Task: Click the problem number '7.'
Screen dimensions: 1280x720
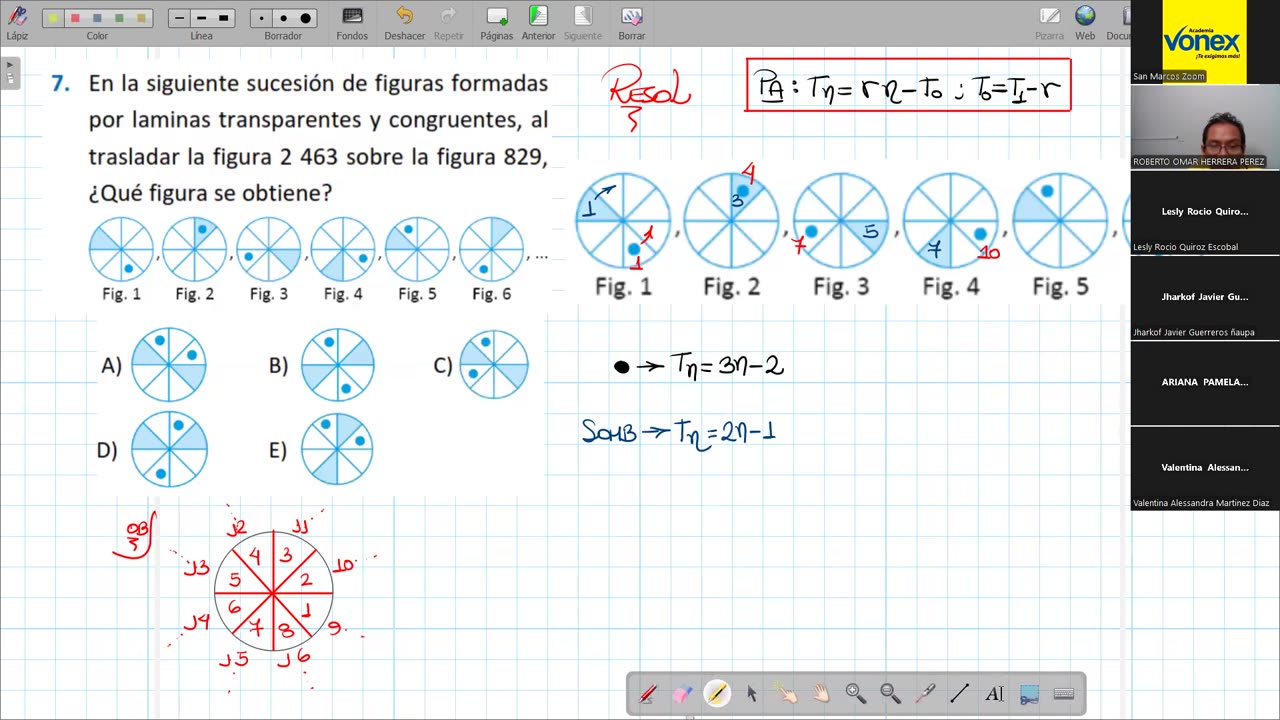Action: [61, 84]
